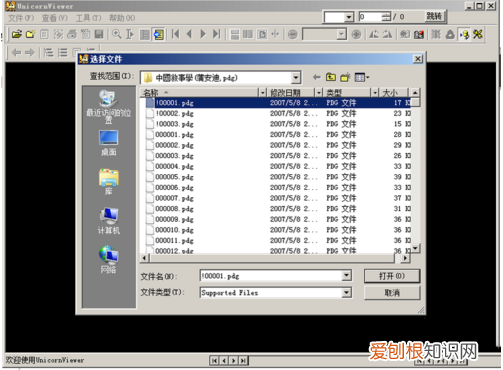This screenshot has width=503, height=370.
Task: Open 网络 network in dialog sidebar
Action: 108,260
